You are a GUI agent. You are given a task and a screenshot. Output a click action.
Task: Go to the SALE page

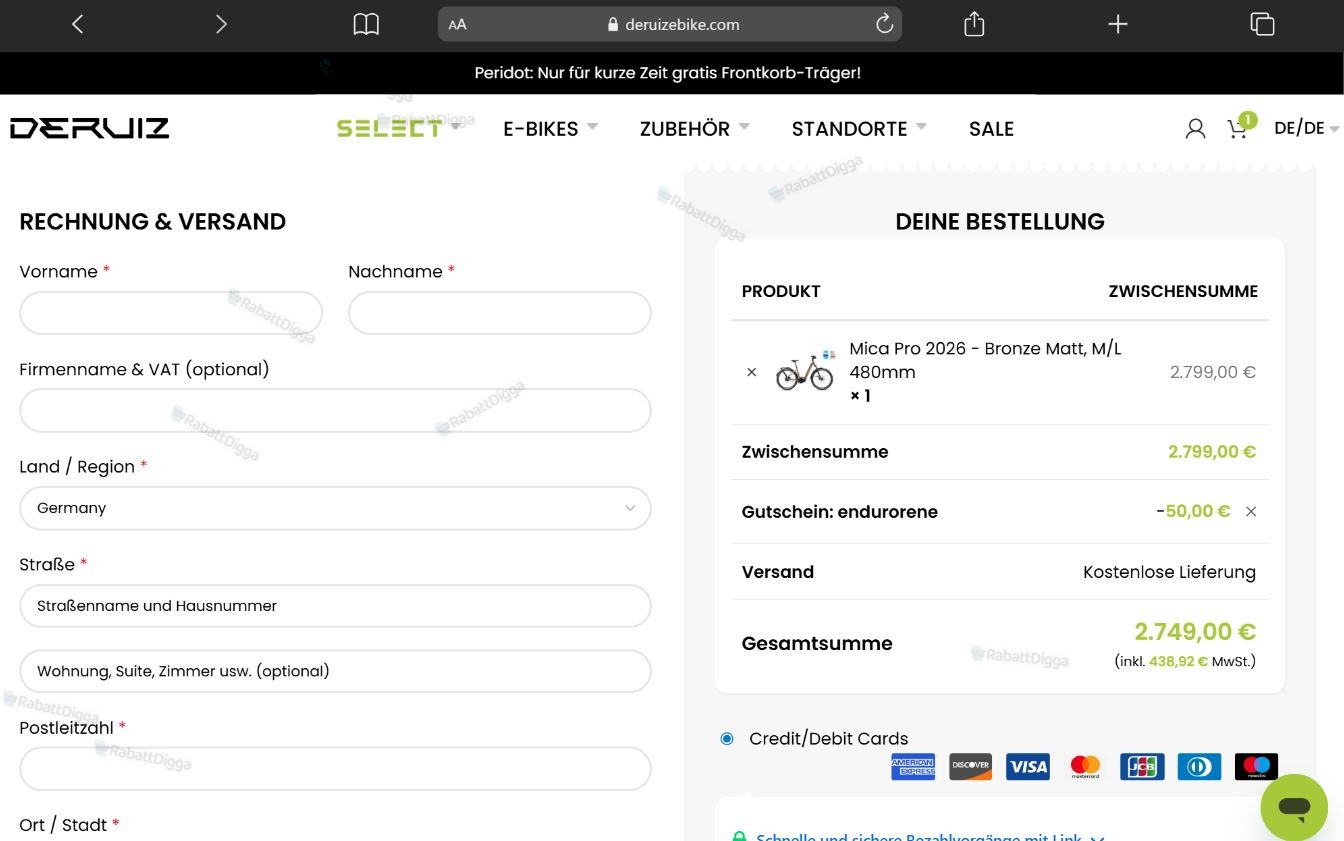pos(991,128)
